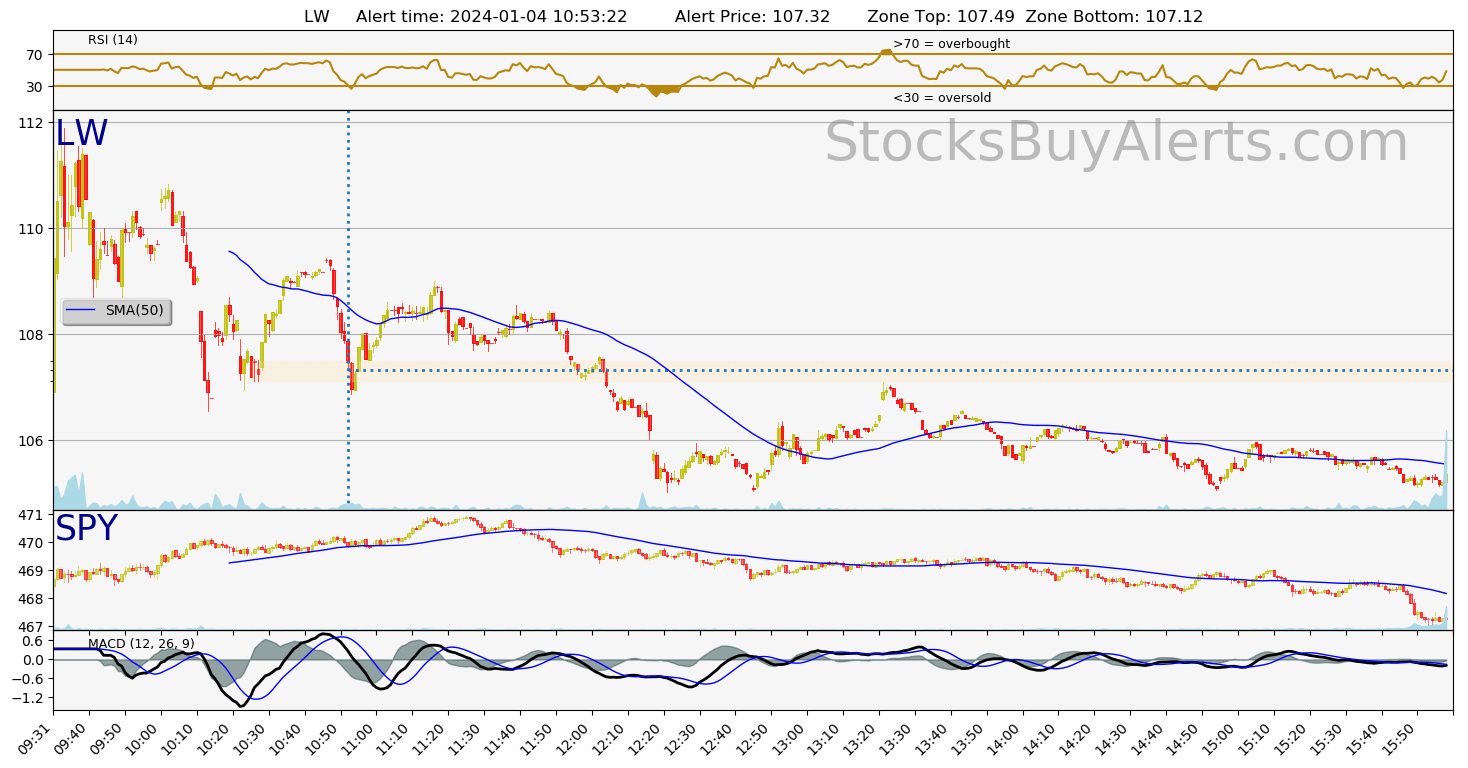Click the '>70 = overbought' annotation

coord(951,44)
